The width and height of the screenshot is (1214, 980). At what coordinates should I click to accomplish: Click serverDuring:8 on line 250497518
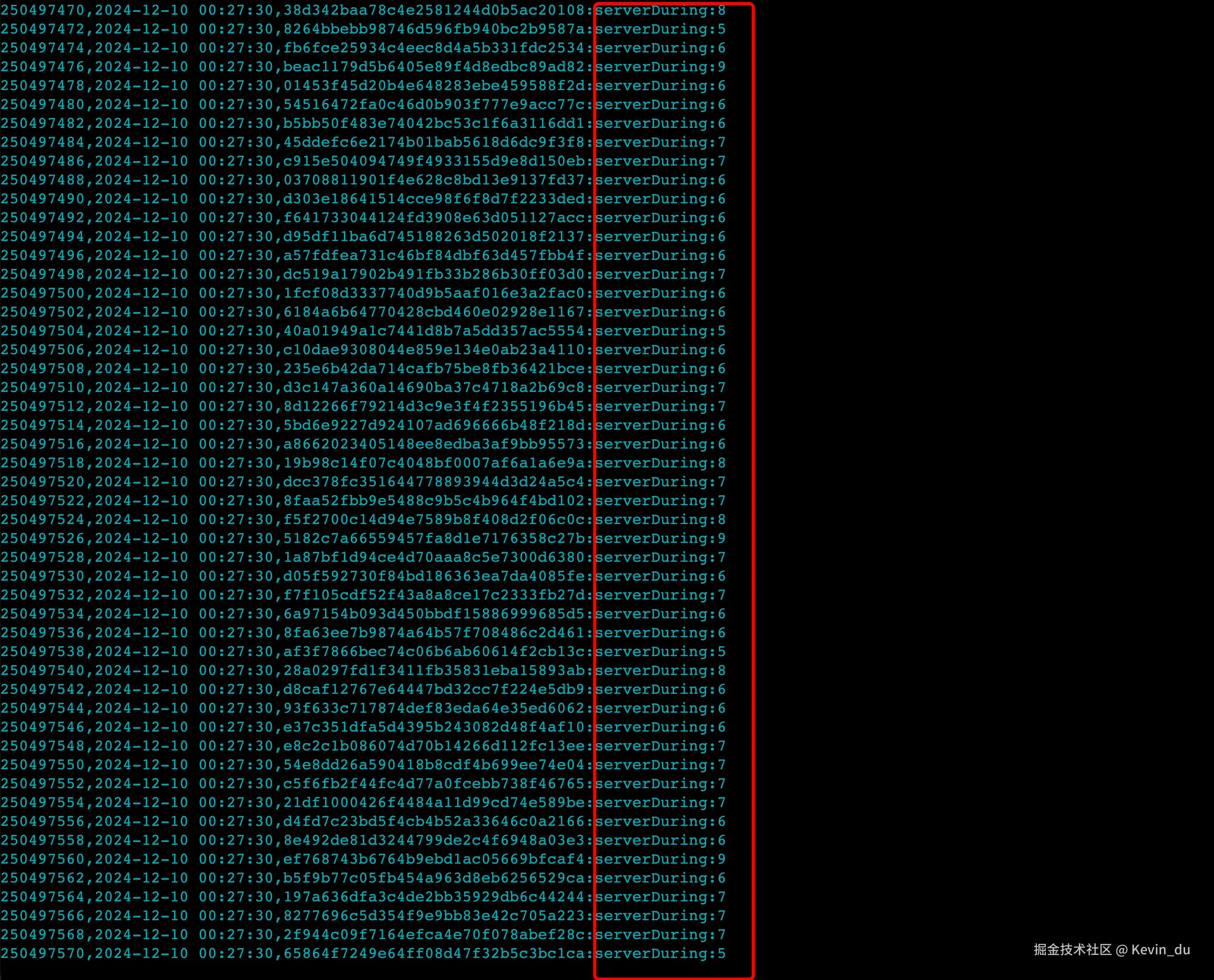click(x=660, y=463)
